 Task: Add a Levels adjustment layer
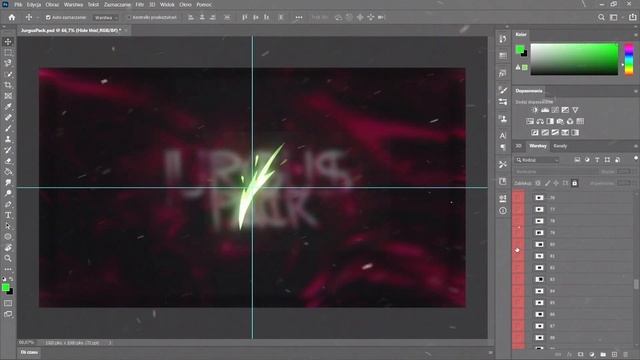point(545,110)
